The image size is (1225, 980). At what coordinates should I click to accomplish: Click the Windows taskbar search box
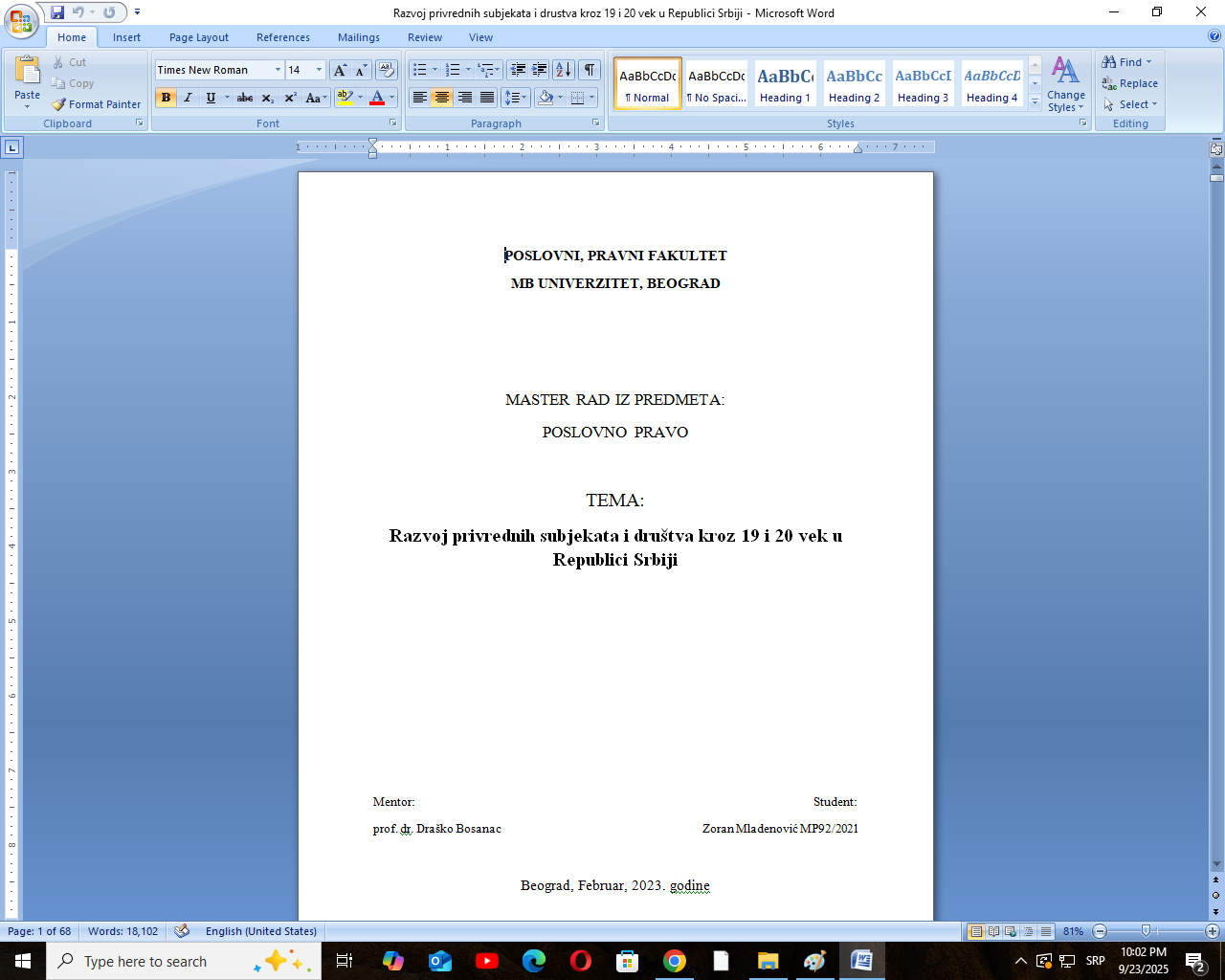tap(184, 961)
